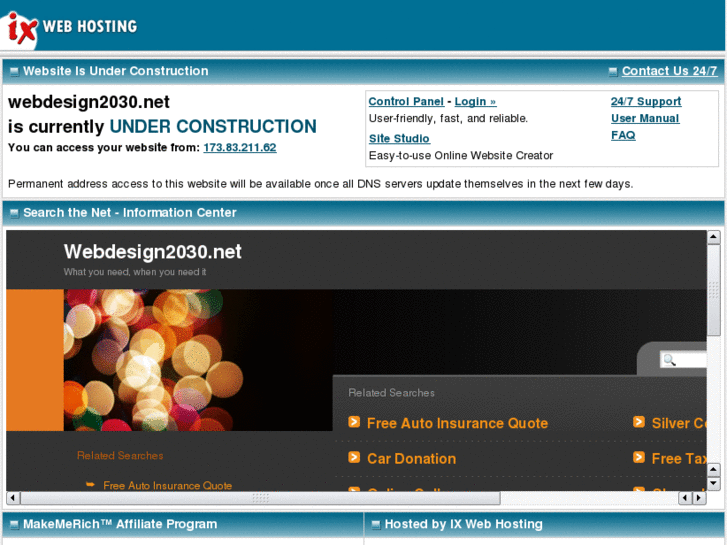Click the Search the Net header icon
This screenshot has height=545, width=727.
(x=14, y=213)
